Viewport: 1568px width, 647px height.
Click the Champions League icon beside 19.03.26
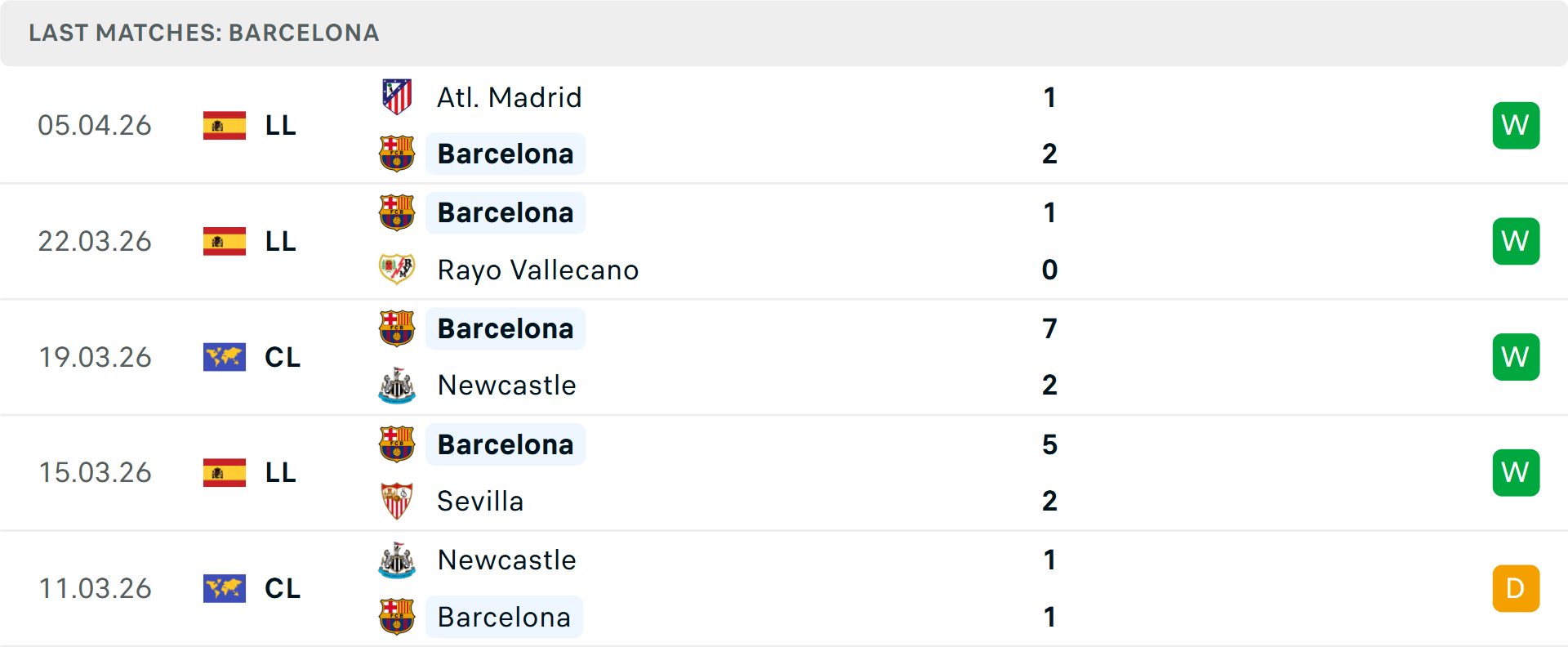point(225,357)
